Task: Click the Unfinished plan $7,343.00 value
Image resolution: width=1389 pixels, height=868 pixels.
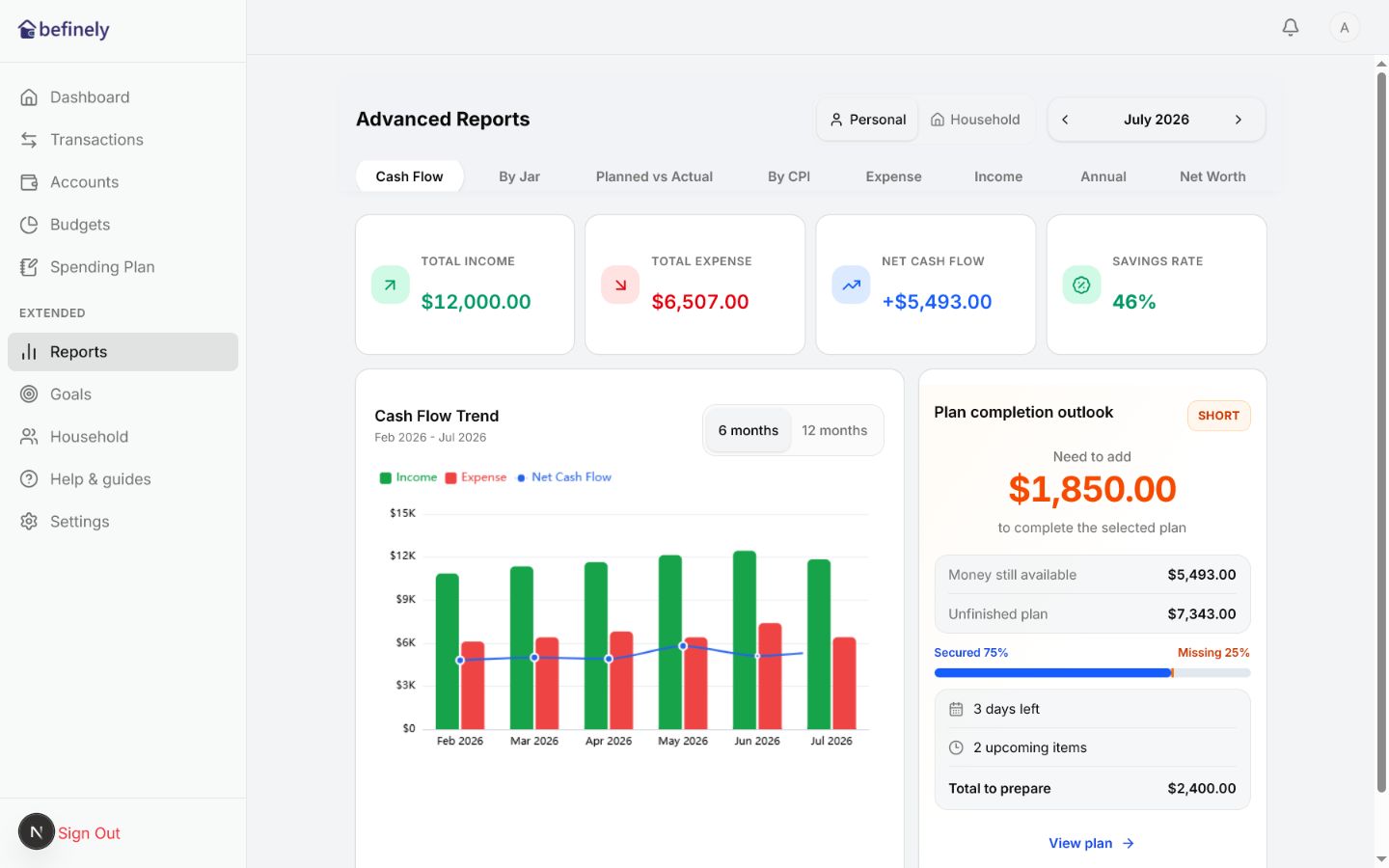Action: [x=1202, y=614]
